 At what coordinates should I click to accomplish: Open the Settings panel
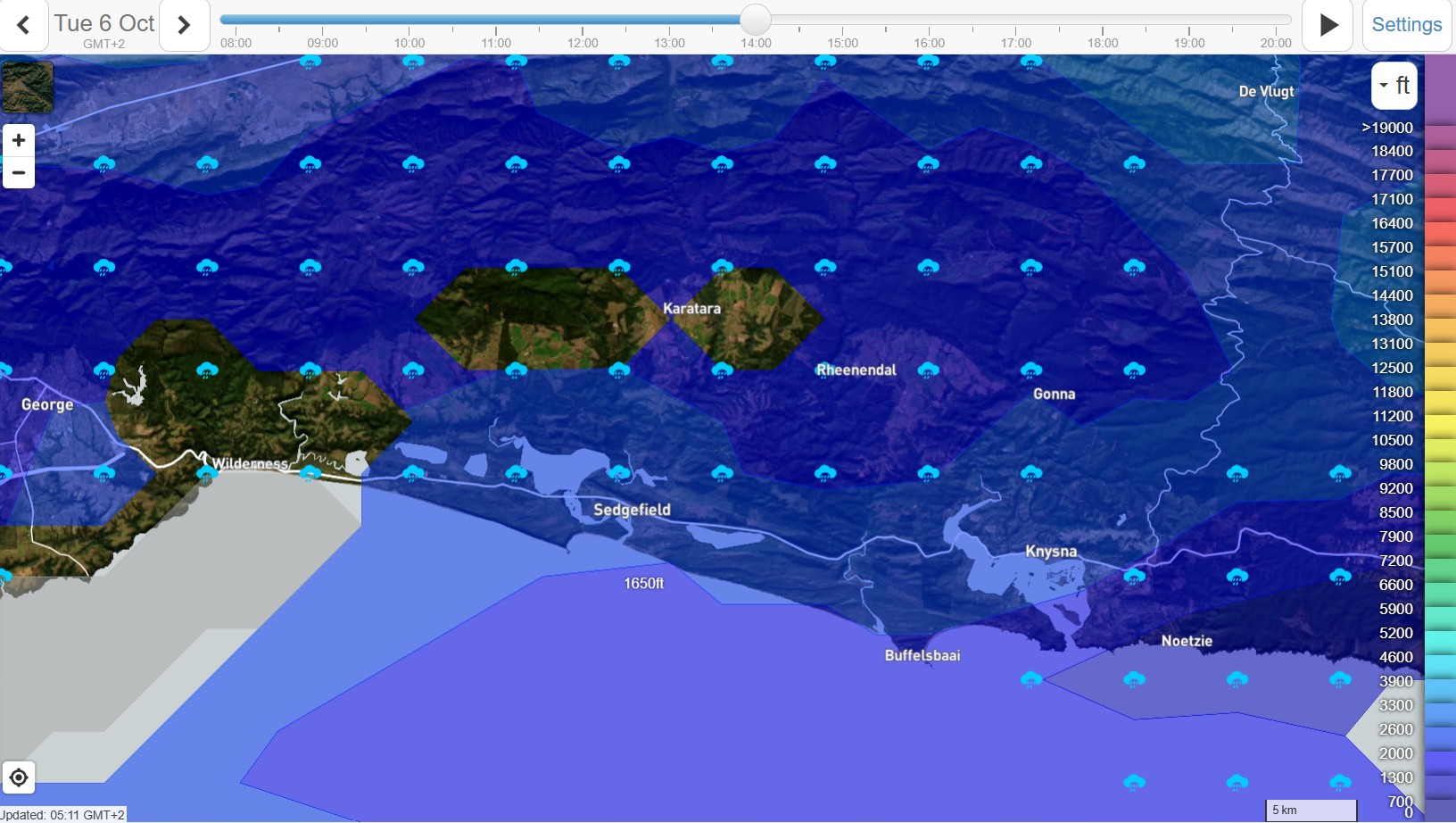coord(1407,25)
